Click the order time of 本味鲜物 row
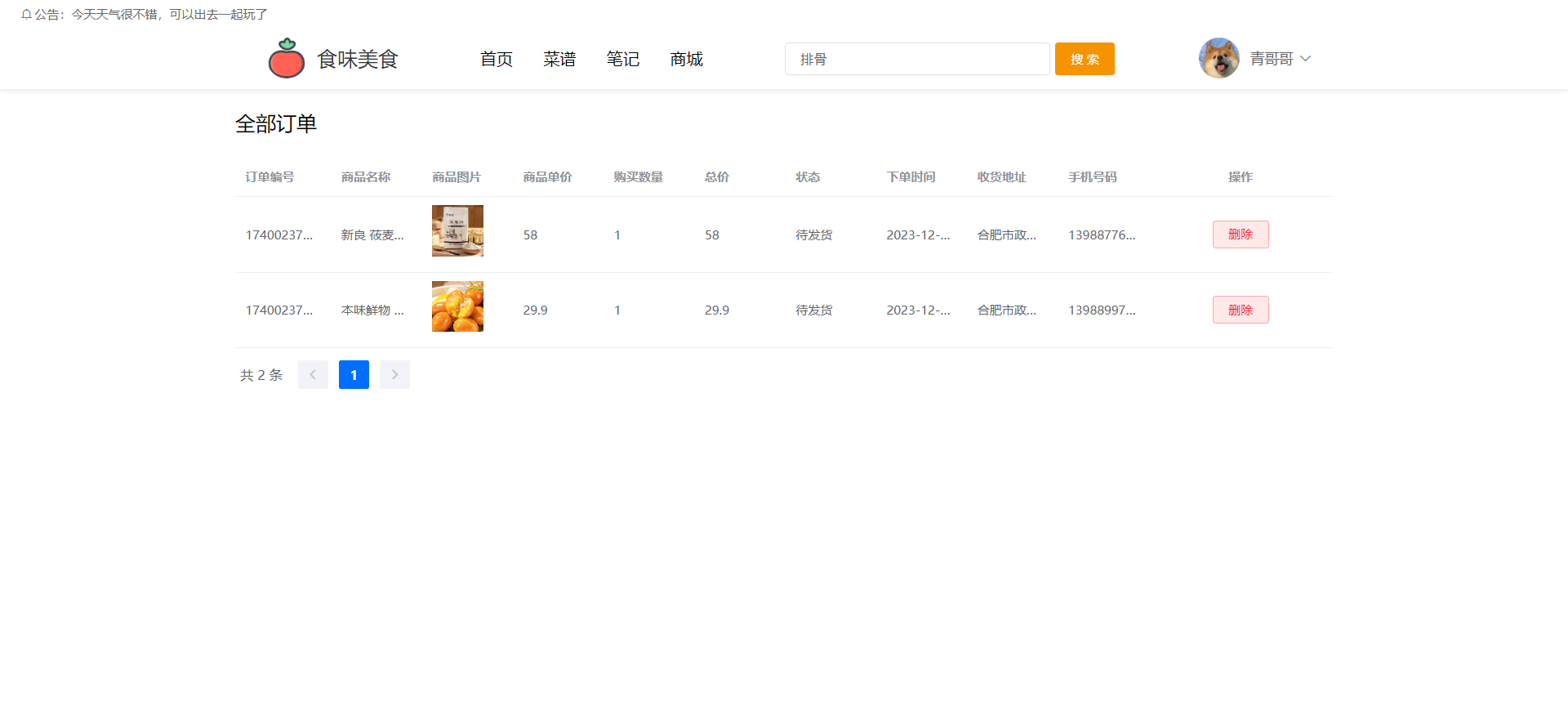 click(919, 310)
